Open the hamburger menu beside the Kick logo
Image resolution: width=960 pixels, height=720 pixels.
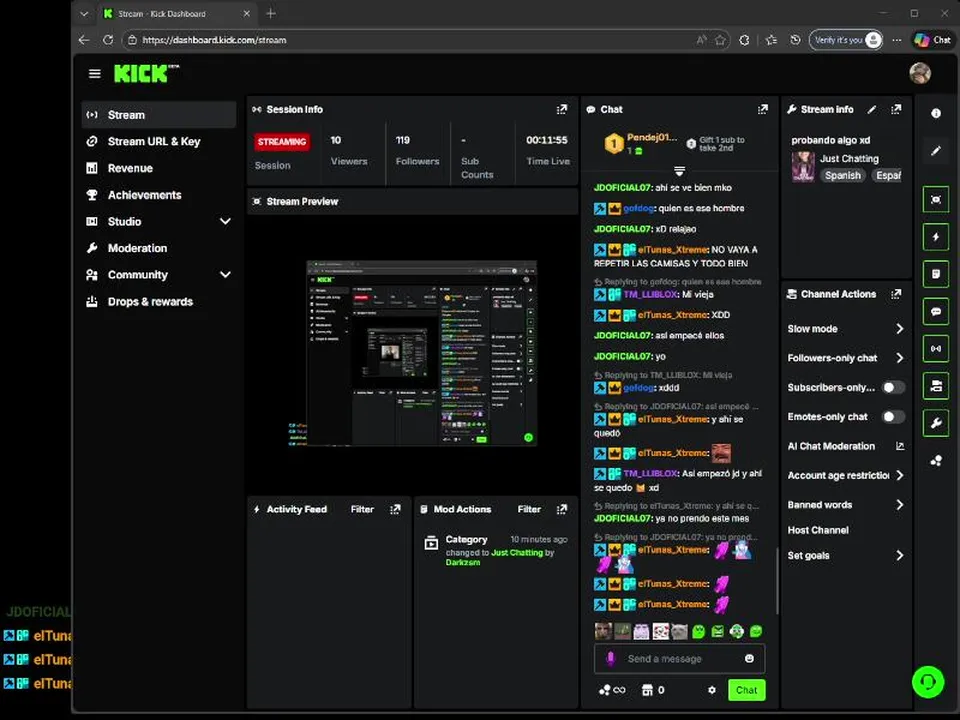(x=94, y=73)
